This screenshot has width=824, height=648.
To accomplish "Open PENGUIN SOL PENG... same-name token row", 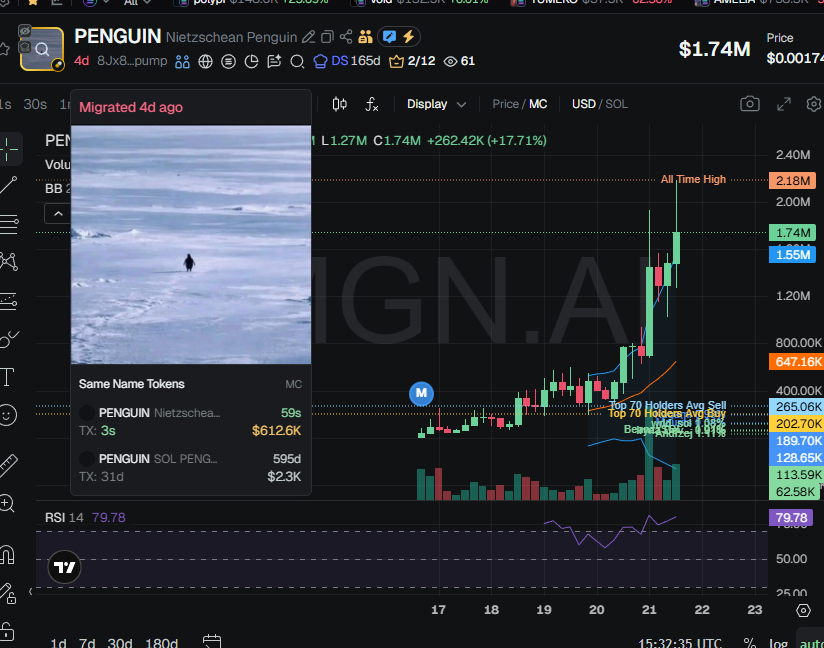I will pyautogui.click(x=190, y=467).
